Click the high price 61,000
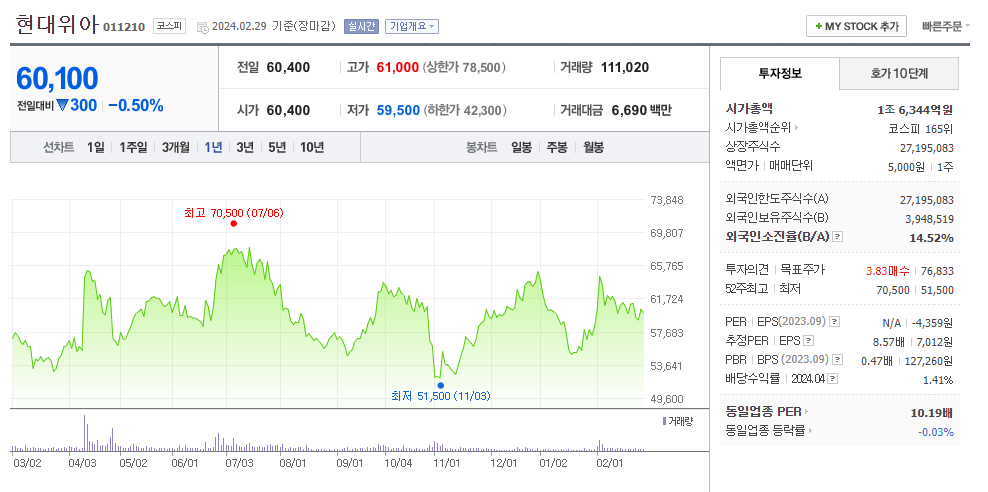 coord(398,67)
